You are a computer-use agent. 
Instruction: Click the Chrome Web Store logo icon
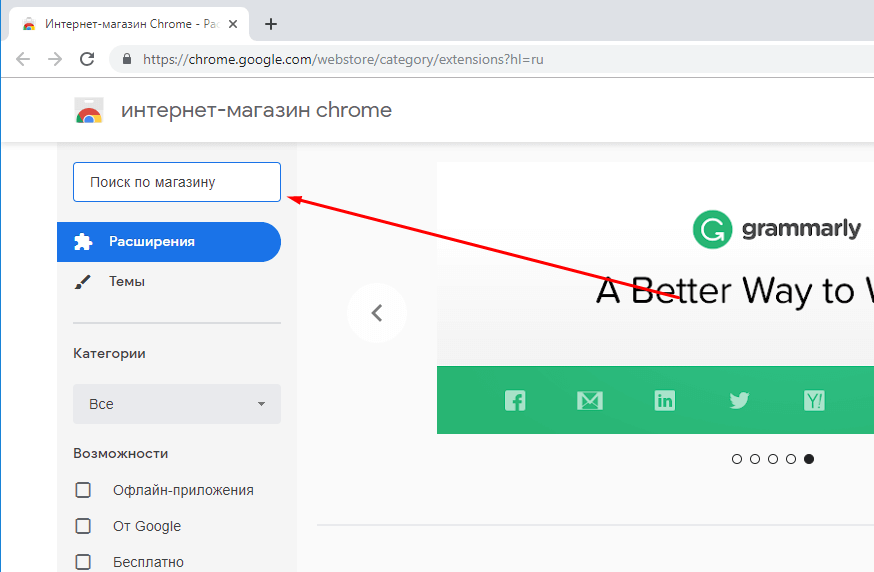(89, 110)
